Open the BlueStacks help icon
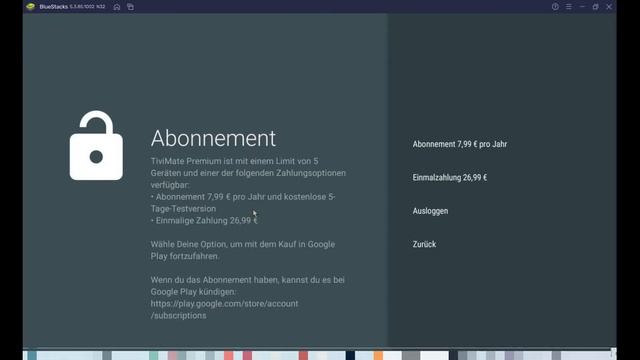The width and height of the screenshot is (640, 360). 555,7
